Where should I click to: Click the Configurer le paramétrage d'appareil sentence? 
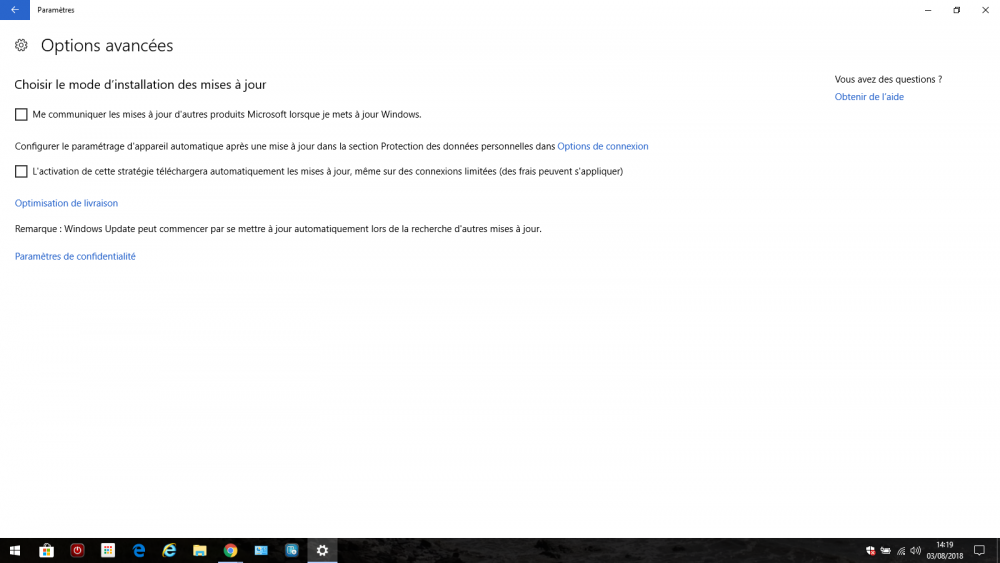(x=285, y=146)
